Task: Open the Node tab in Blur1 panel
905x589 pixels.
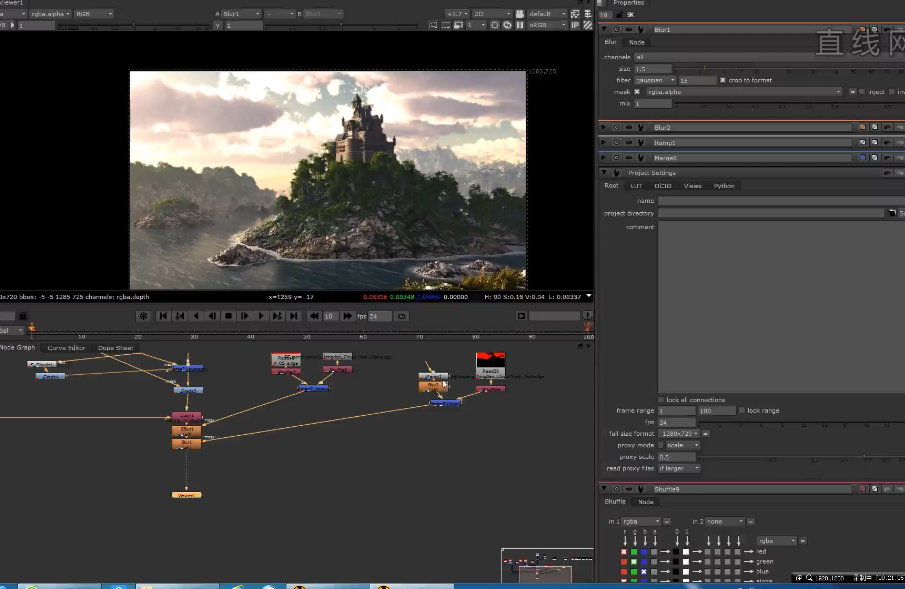Action: tap(637, 42)
